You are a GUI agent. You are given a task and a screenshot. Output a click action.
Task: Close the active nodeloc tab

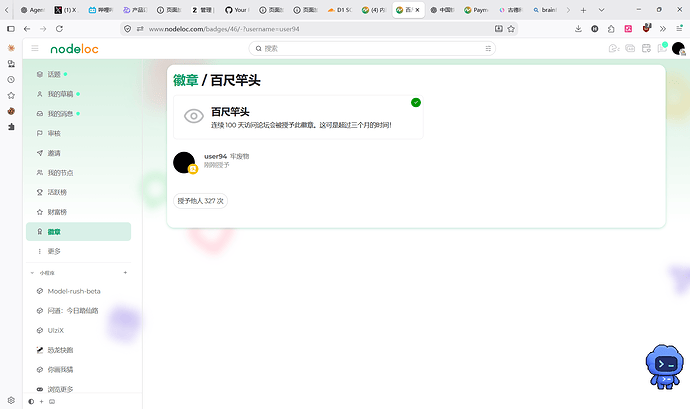[418, 10]
